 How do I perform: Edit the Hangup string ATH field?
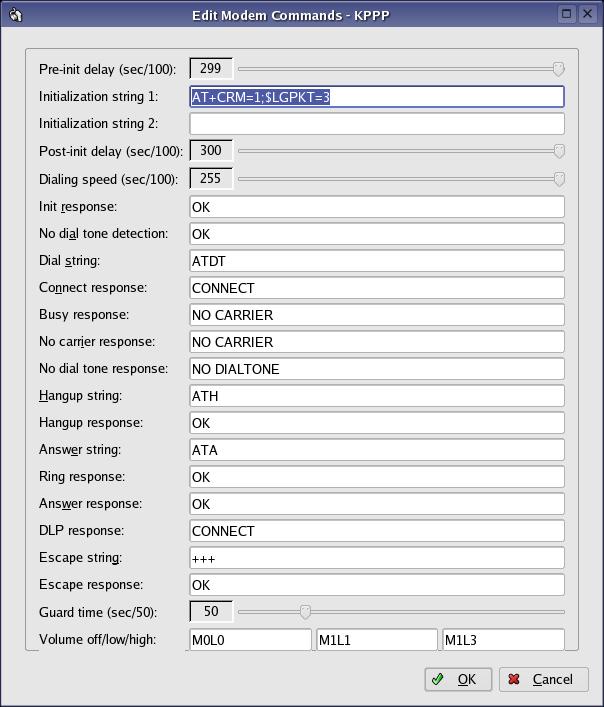point(377,396)
